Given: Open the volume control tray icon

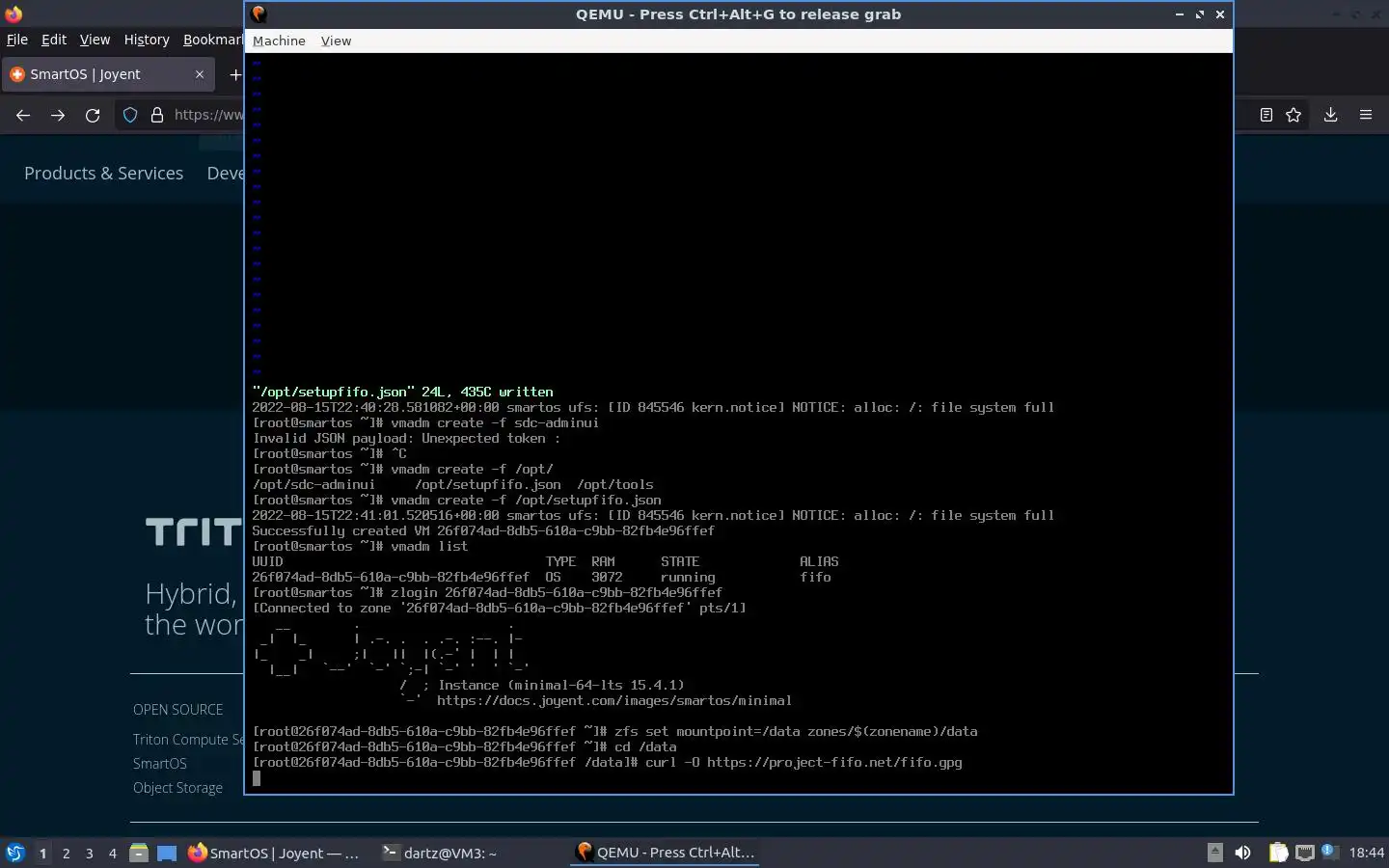Looking at the screenshot, I should pyautogui.click(x=1242, y=853).
